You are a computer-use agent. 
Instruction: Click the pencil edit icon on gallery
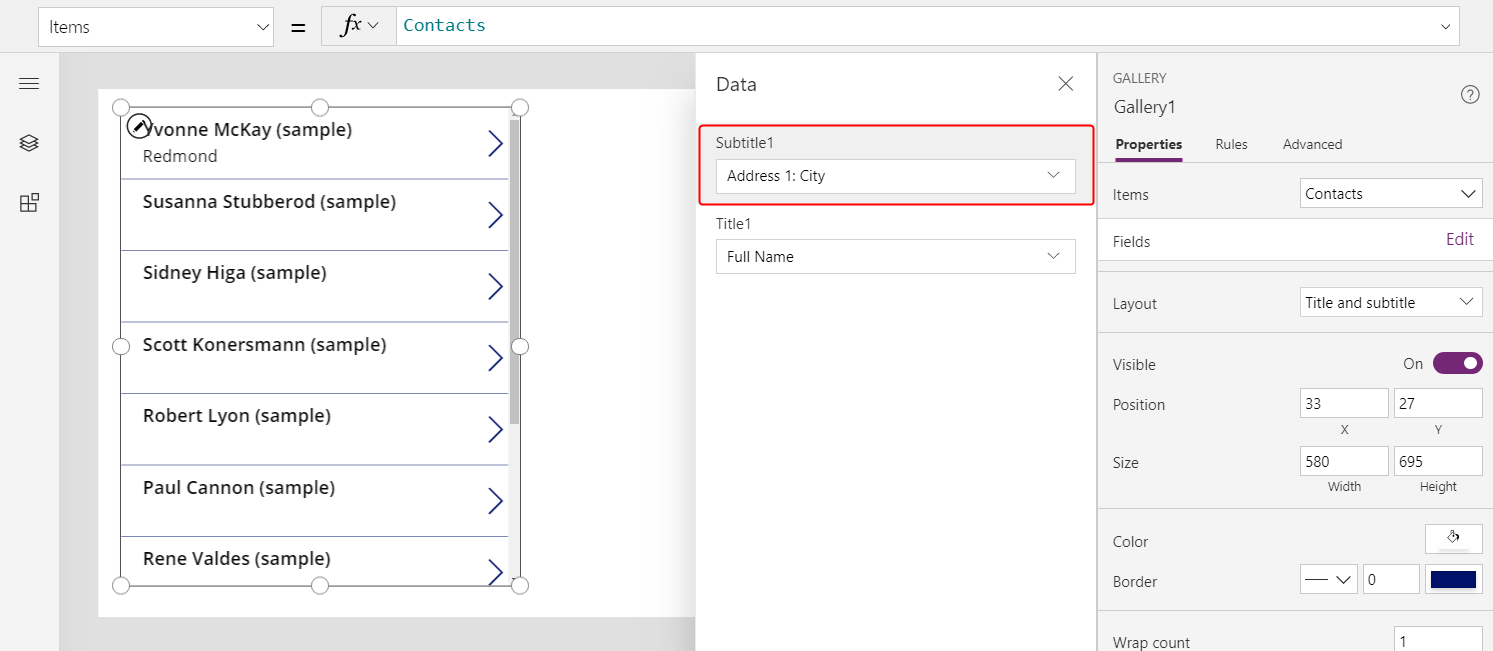(140, 127)
